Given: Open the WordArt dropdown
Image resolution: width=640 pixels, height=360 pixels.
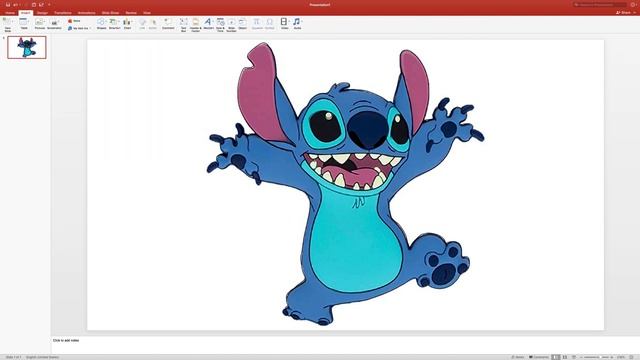Looking at the screenshot, I should click(208, 24).
